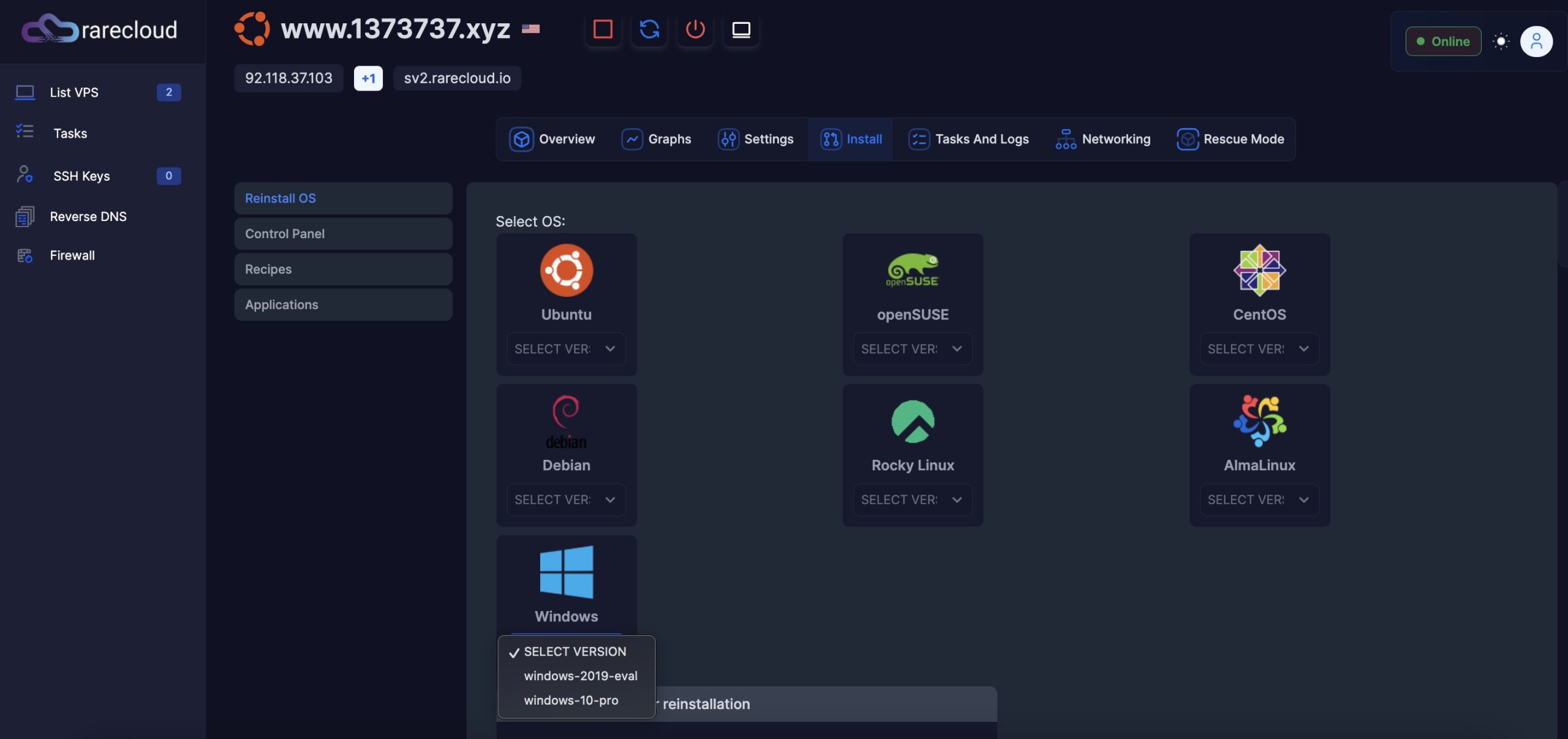Screen dimensions: 1568x739
Task: Go to Firewall in sidebar
Action: 72,255
